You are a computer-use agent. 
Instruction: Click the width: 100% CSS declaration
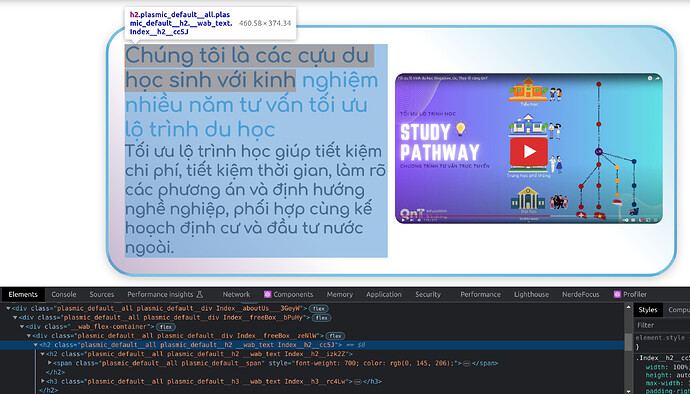(667, 367)
